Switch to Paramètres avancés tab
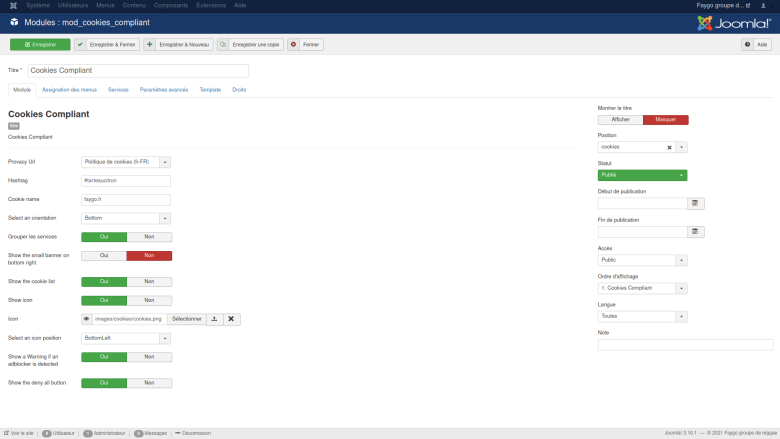The width and height of the screenshot is (780, 439). [164, 90]
